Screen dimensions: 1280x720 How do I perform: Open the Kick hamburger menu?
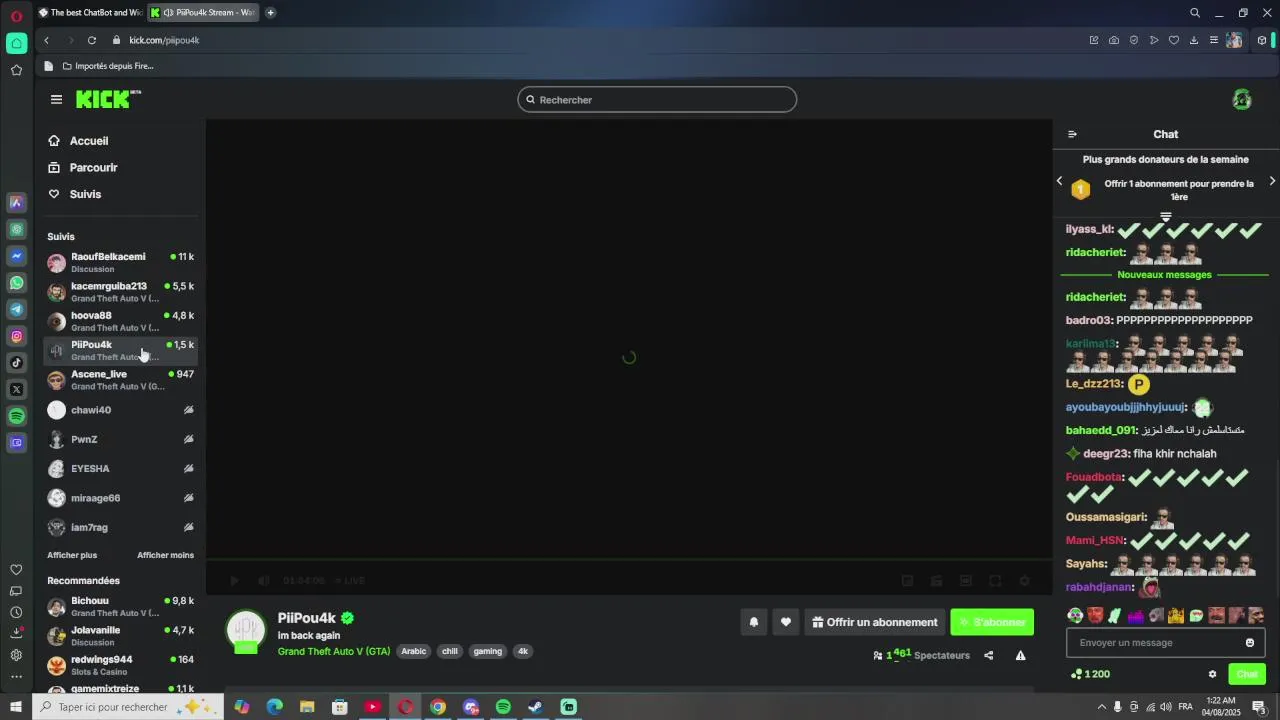pos(56,99)
